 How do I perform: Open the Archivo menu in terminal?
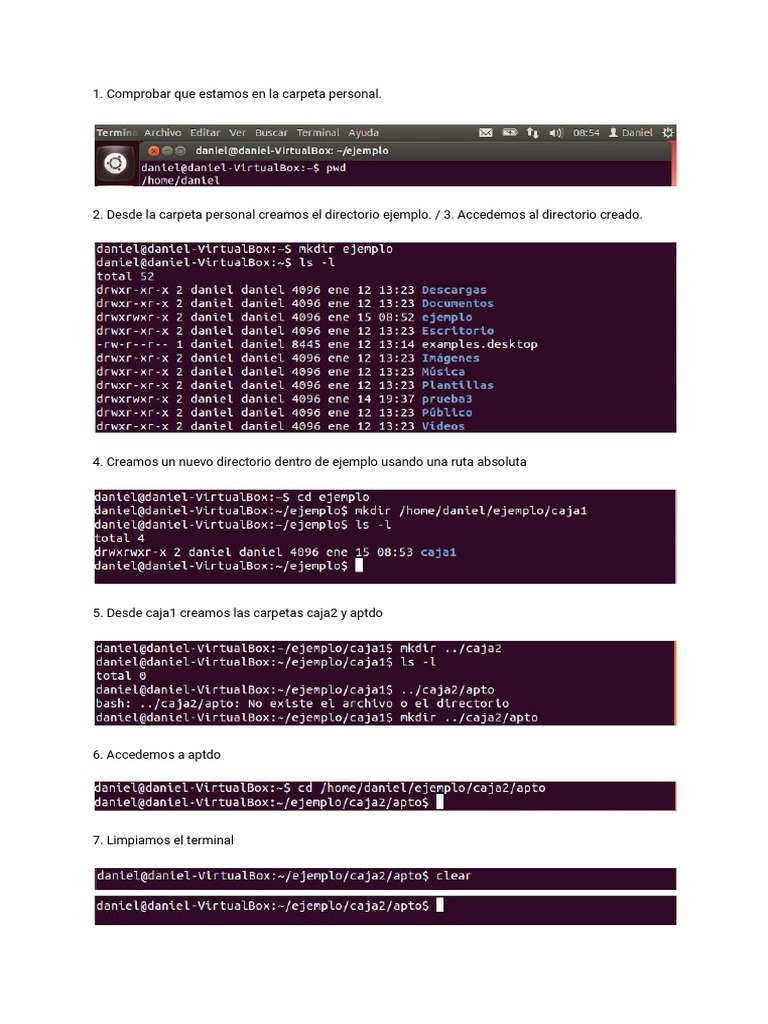click(x=163, y=133)
